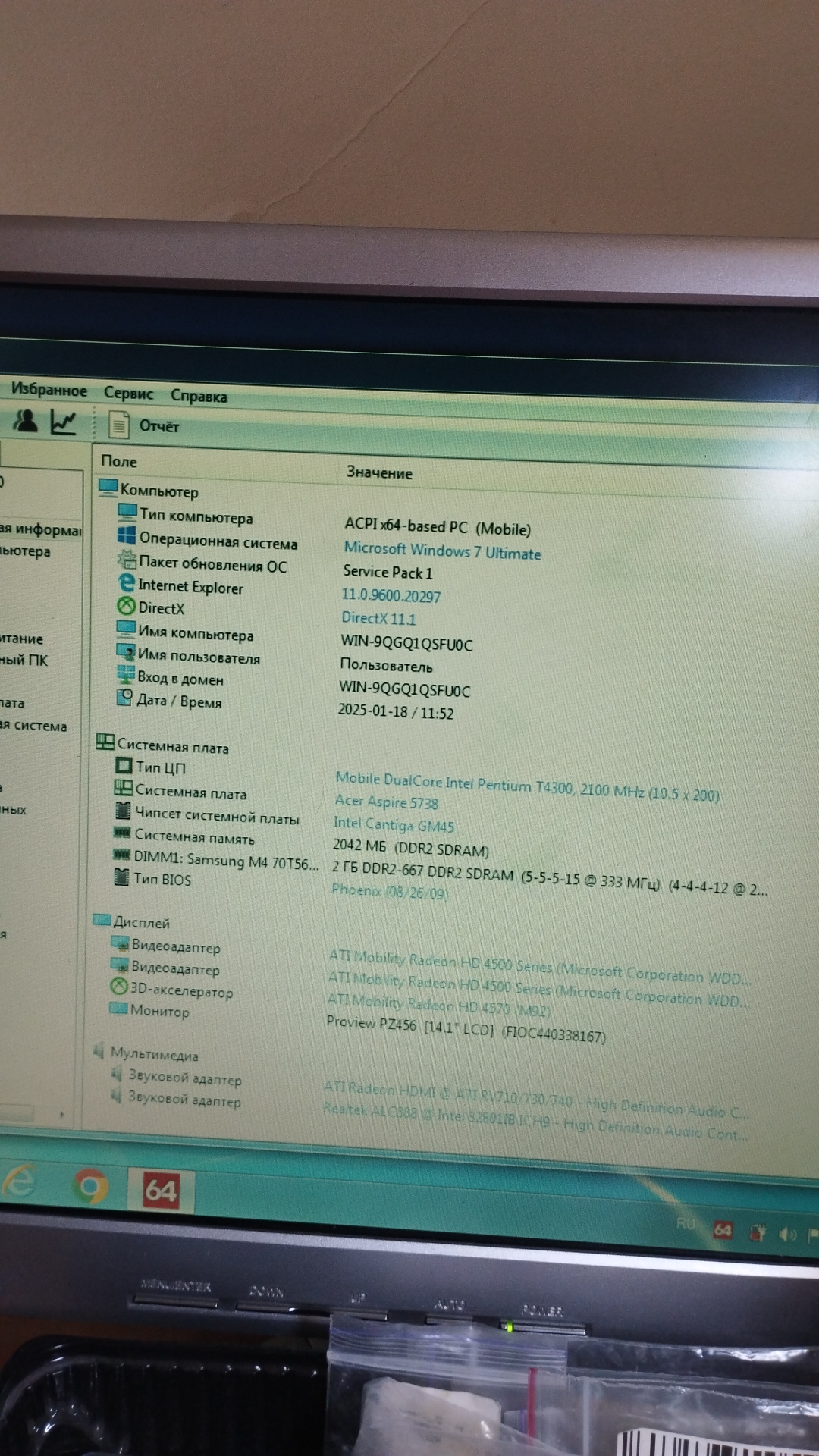This screenshot has width=819, height=1456.
Task: Open the Realtek ALC888 audio adapter link
Action: (x=535, y=1121)
